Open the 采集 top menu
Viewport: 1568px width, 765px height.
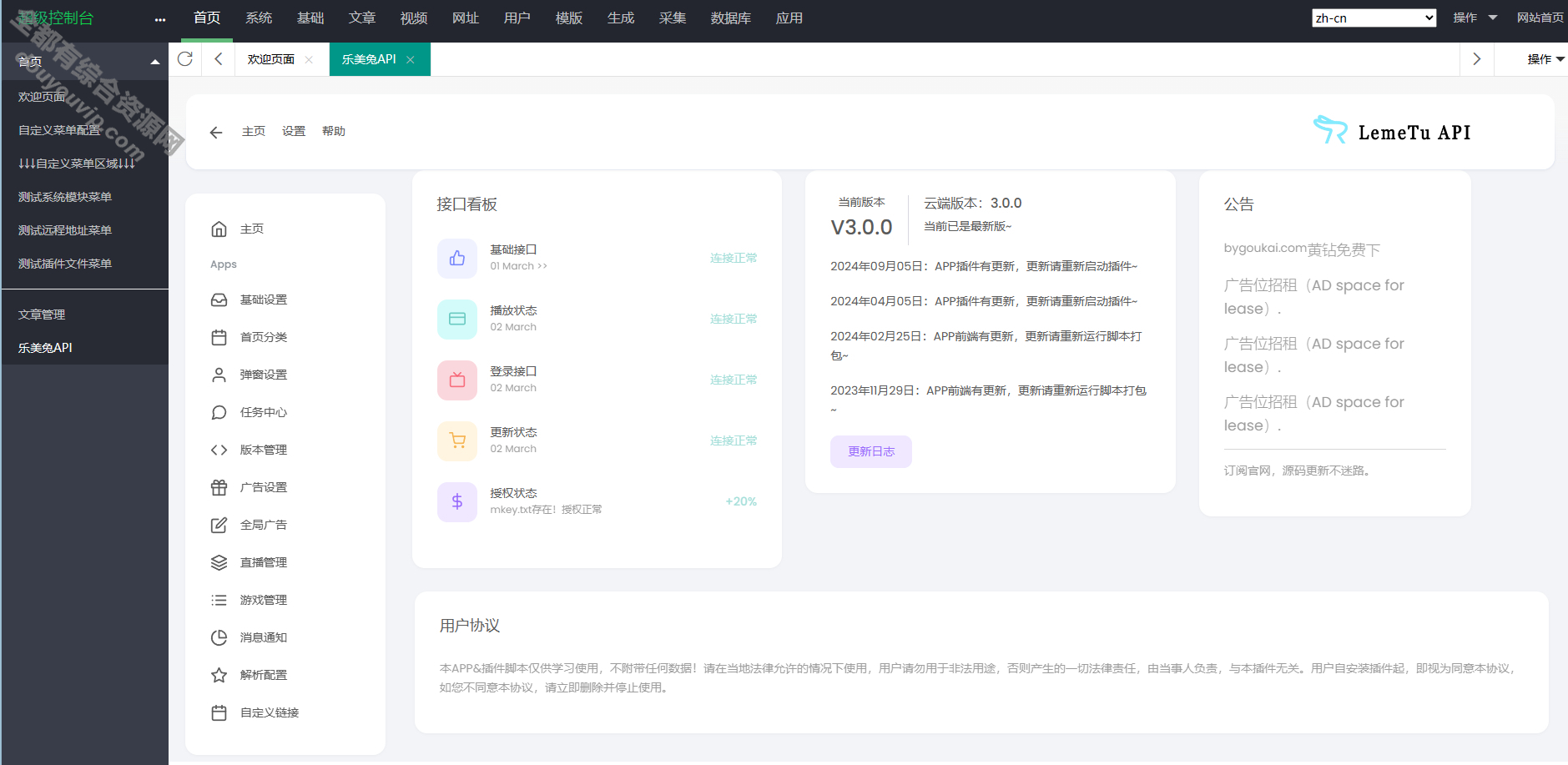(673, 18)
